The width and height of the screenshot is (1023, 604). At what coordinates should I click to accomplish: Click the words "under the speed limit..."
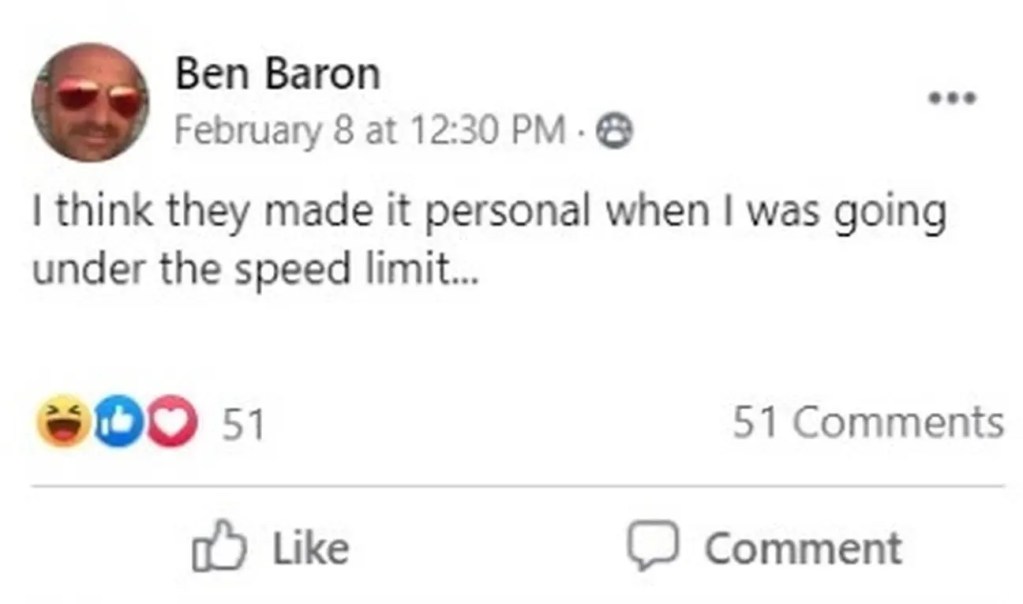point(256,270)
